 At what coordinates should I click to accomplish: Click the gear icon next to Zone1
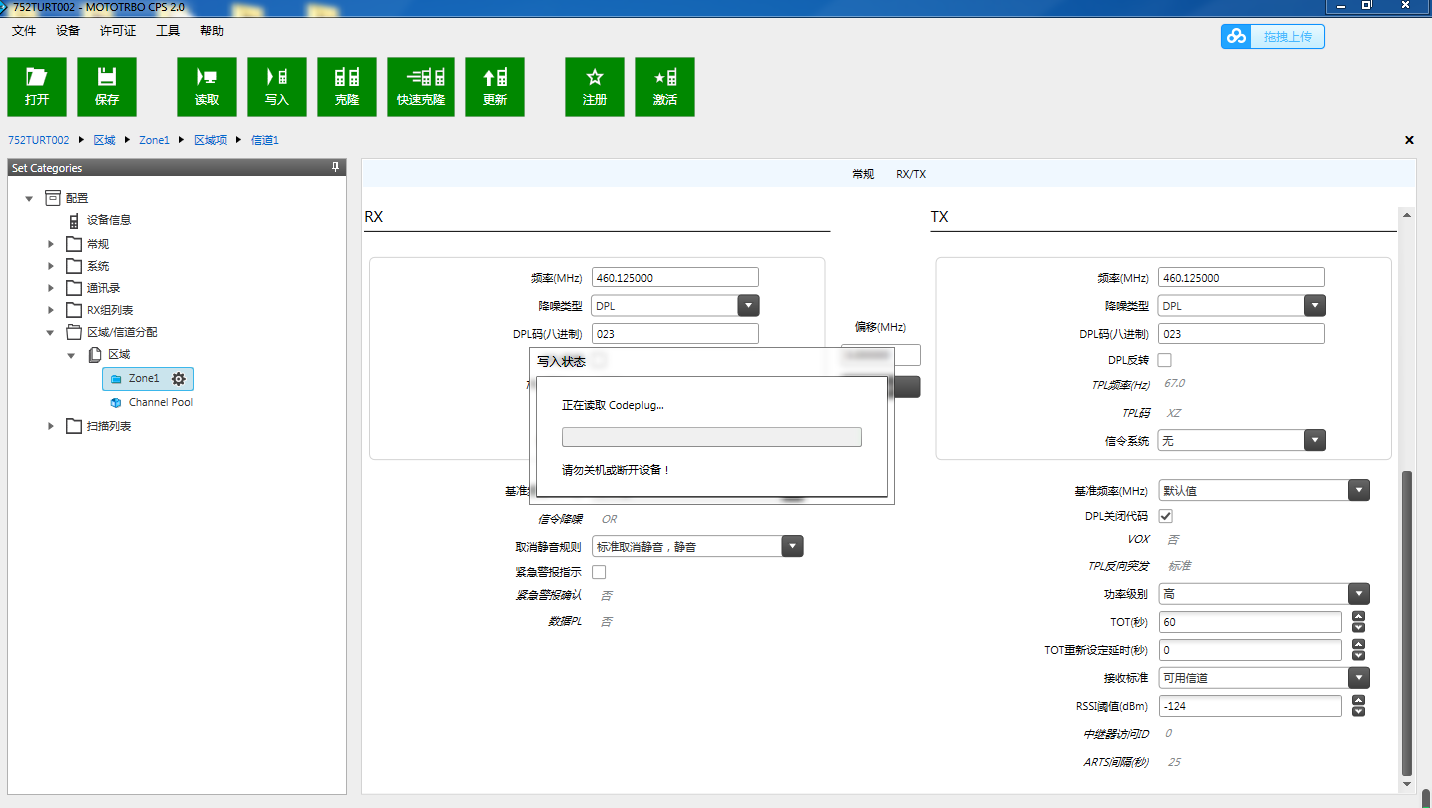[x=179, y=379]
